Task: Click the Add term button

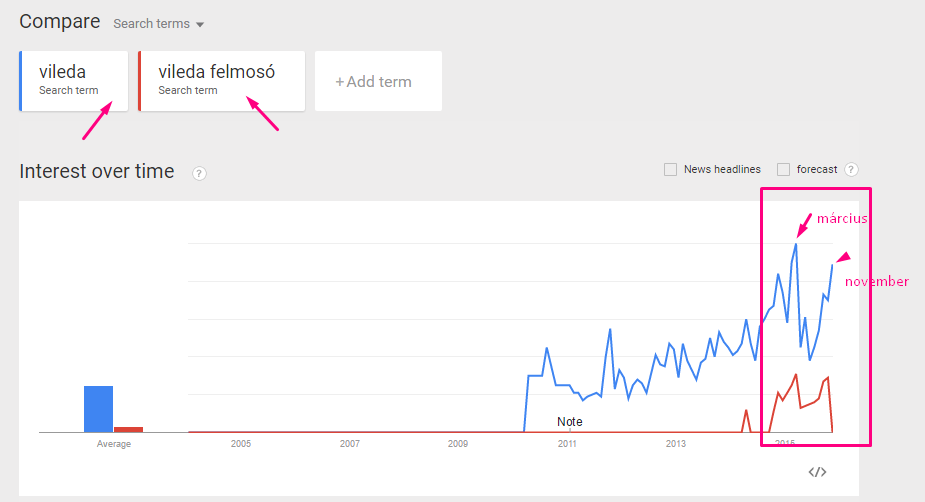Action: click(378, 81)
